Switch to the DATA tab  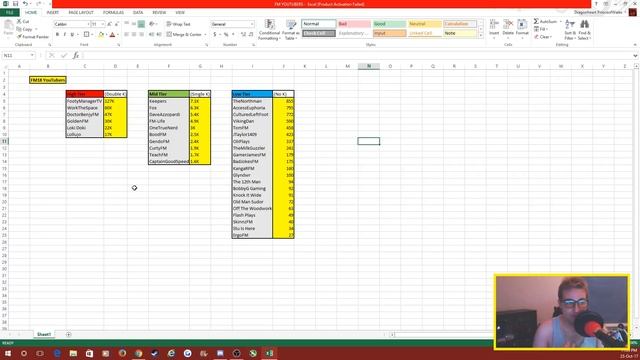138,13
